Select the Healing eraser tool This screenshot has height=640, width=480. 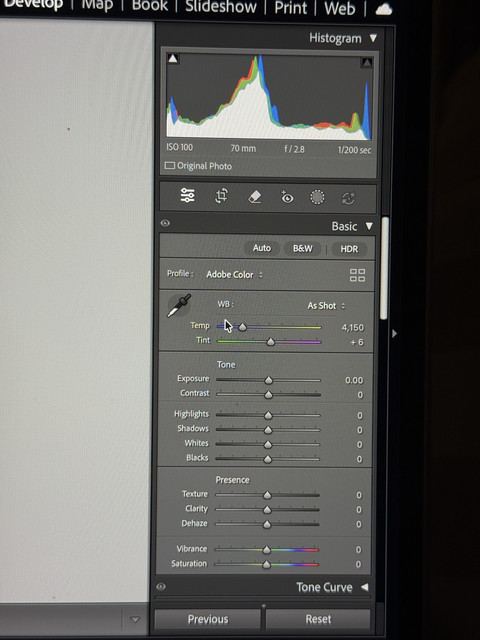pyautogui.click(x=255, y=197)
